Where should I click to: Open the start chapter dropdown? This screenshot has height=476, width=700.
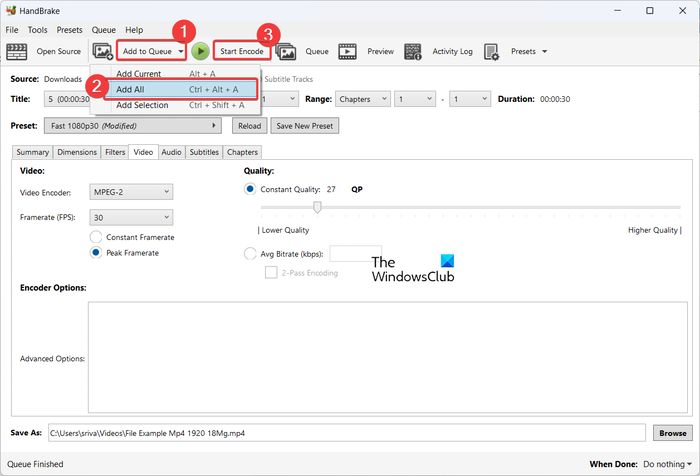[415, 99]
